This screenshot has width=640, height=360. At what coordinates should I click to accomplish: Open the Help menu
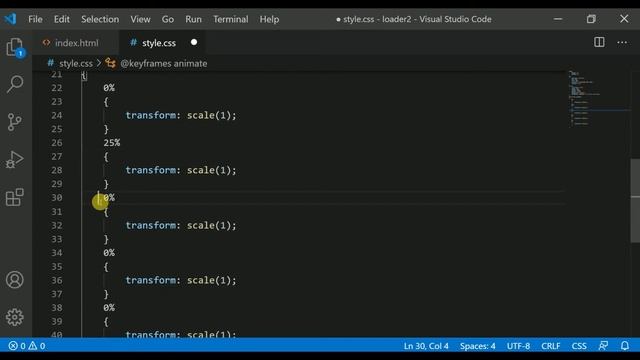click(x=269, y=19)
